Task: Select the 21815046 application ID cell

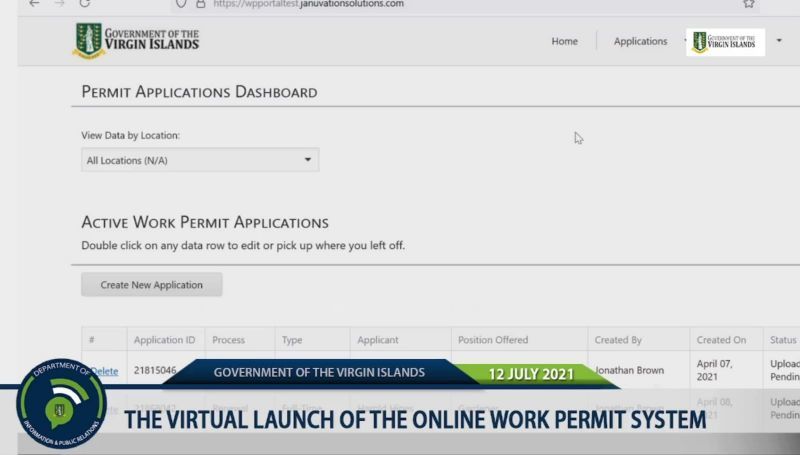Action: click(155, 370)
